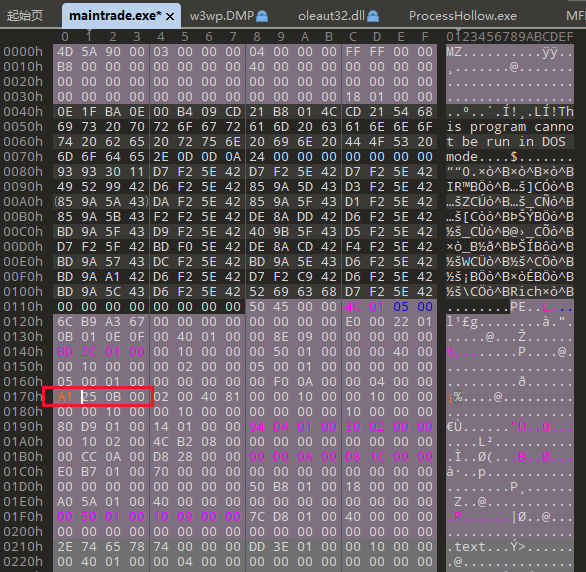Click the row offset label 0210h
Viewport: 586px width, 572px height.
(23, 547)
